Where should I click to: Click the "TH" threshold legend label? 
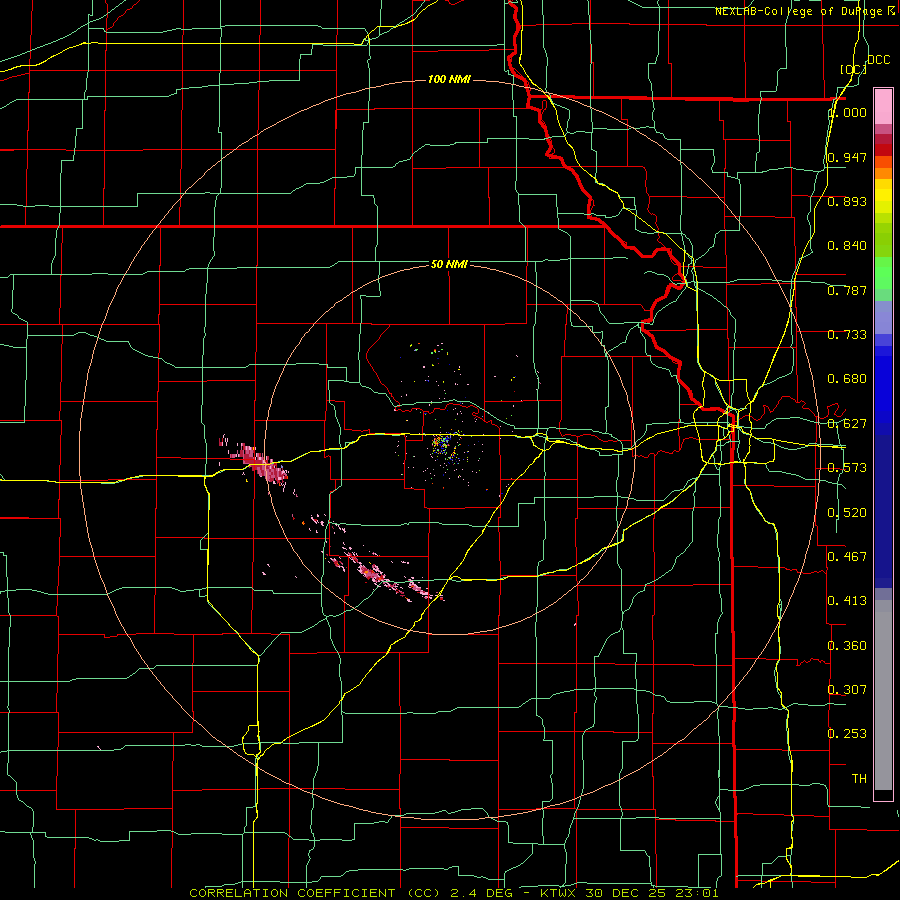pos(859,779)
